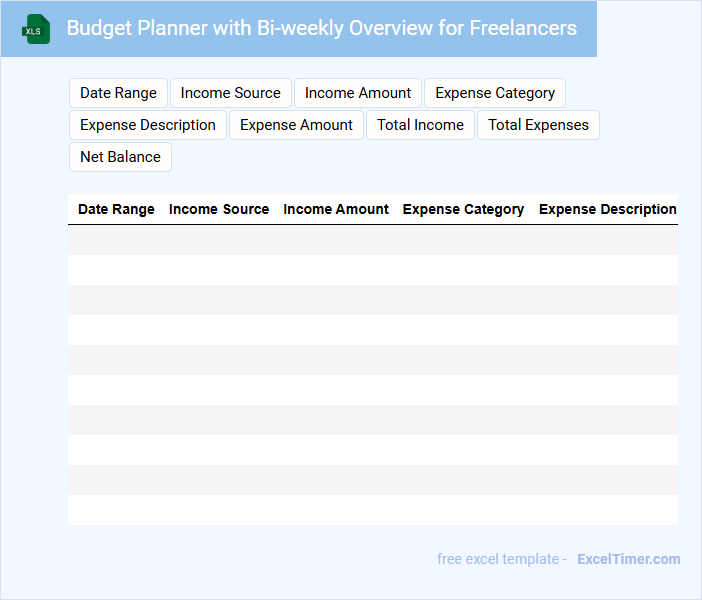Click the Income Amount column header
Image resolution: width=702 pixels, height=600 pixels.
tap(336, 209)
